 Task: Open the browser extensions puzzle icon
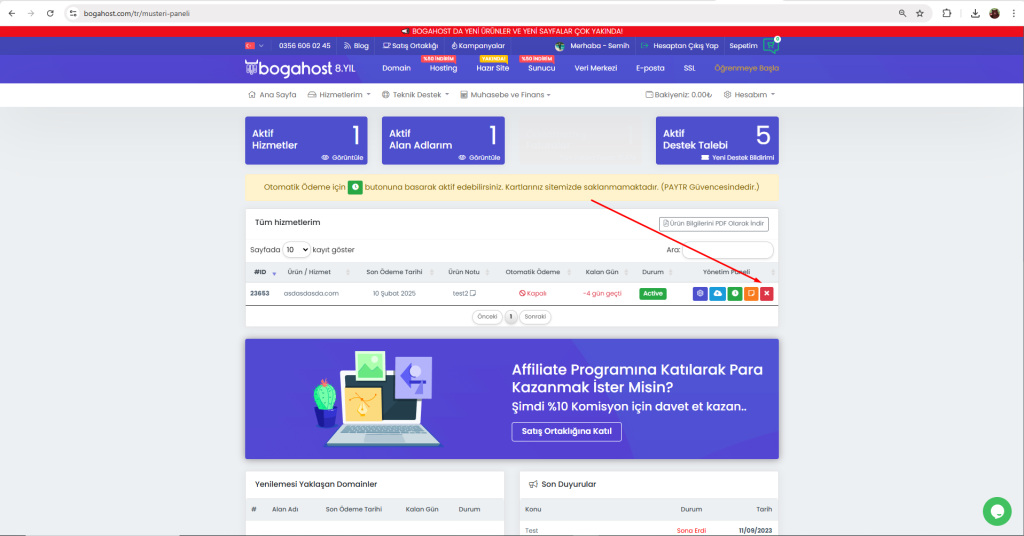click(x=946, y=13)
